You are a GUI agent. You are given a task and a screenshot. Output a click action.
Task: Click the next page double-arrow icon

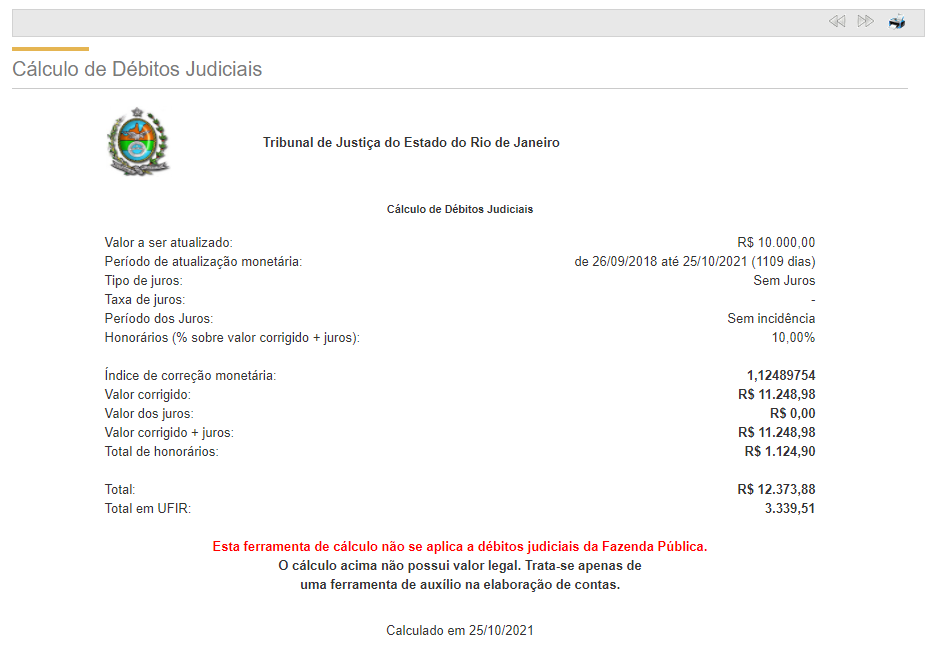click(866, 21)
